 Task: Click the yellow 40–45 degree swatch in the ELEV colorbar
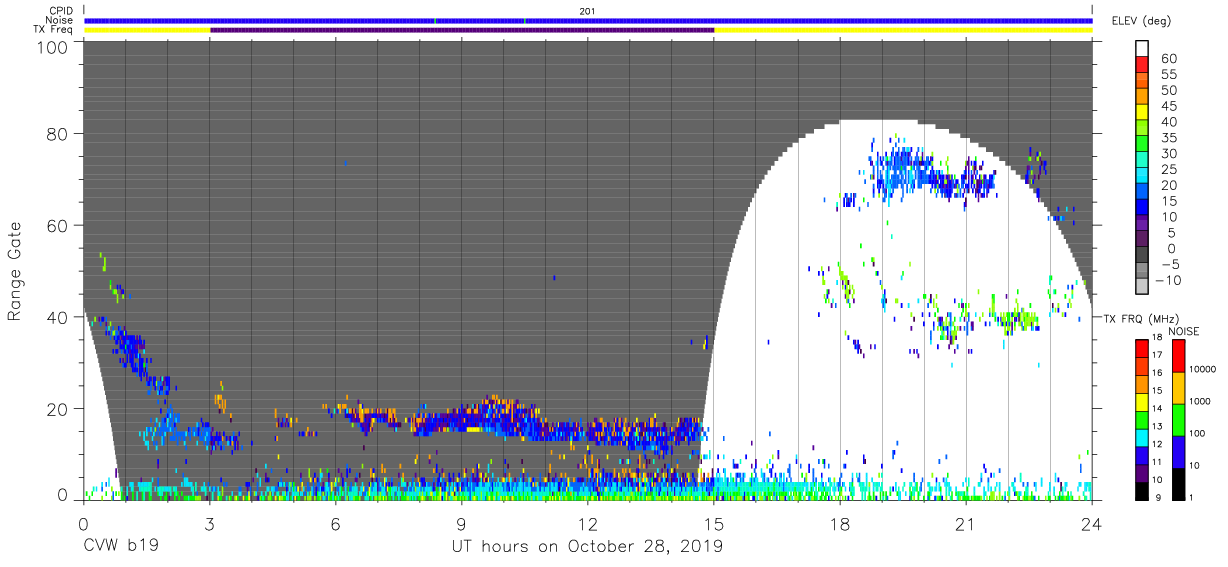pos(1143,114)
